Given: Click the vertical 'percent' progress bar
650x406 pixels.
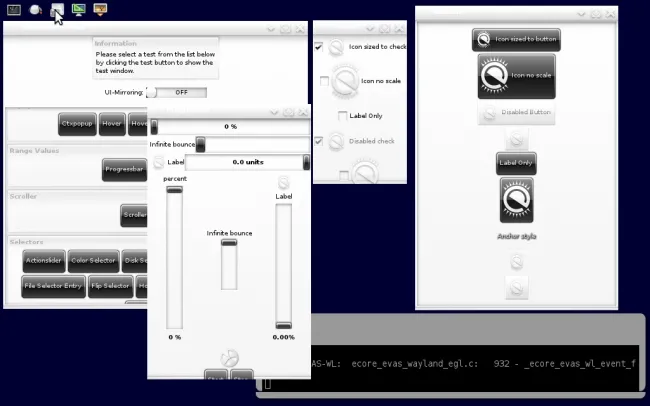Looking at the screenshot, I should tap(175, 258).
